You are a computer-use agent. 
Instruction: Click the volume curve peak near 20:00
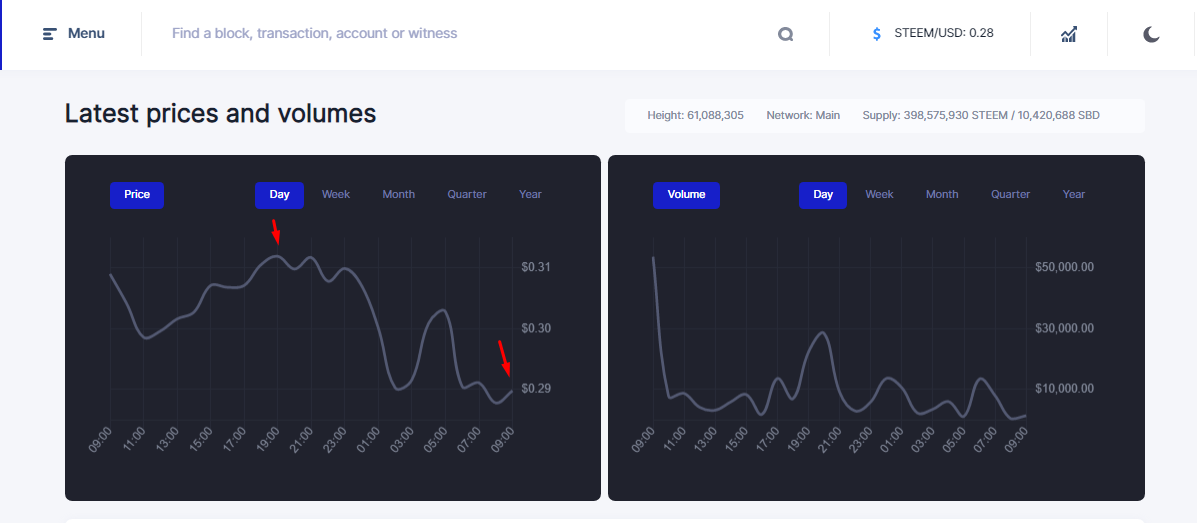[821, 332]
